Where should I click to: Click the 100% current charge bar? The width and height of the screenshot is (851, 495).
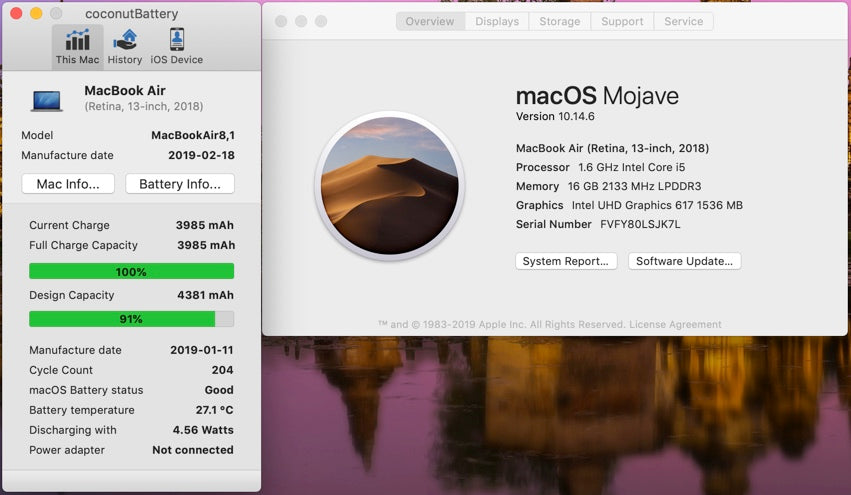click(x=131, y=271)
